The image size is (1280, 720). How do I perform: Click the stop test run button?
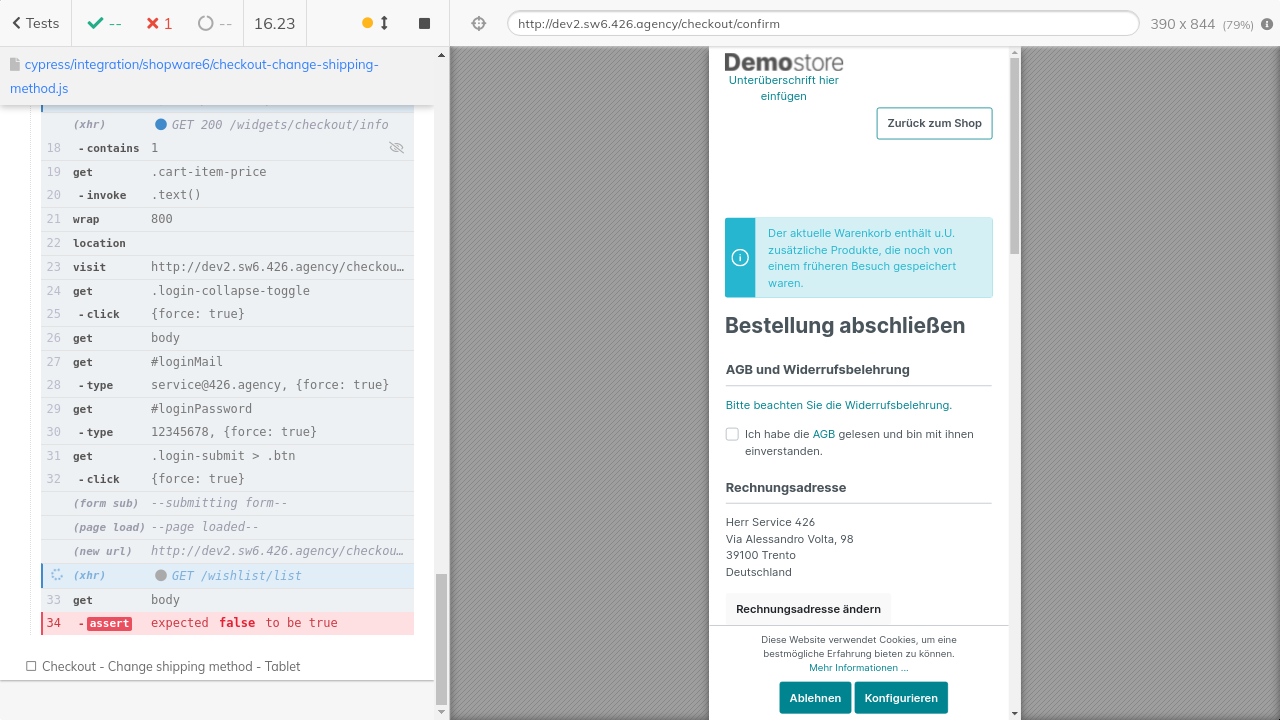click(424, 23)
